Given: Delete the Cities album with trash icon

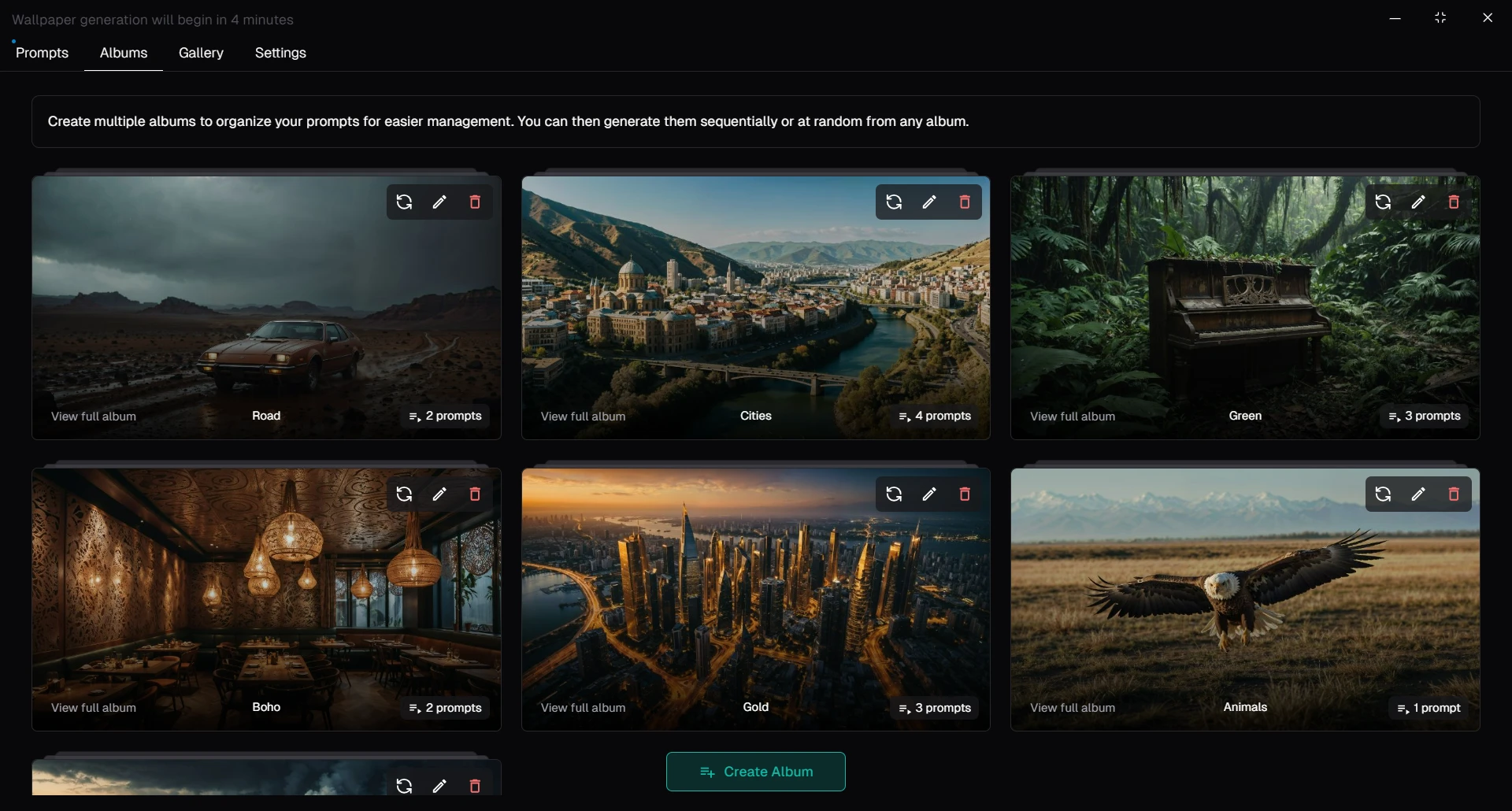Looking at the screenshot, I should point(965,202).
